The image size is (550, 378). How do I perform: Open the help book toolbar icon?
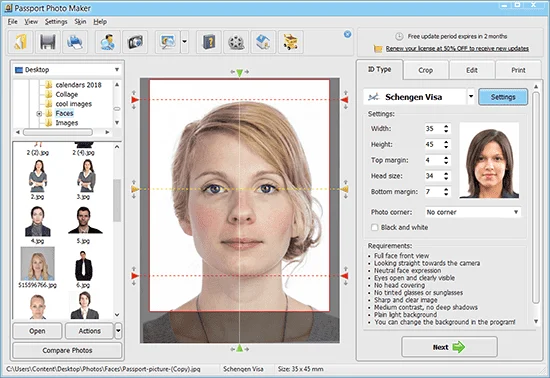click(209, 42)
